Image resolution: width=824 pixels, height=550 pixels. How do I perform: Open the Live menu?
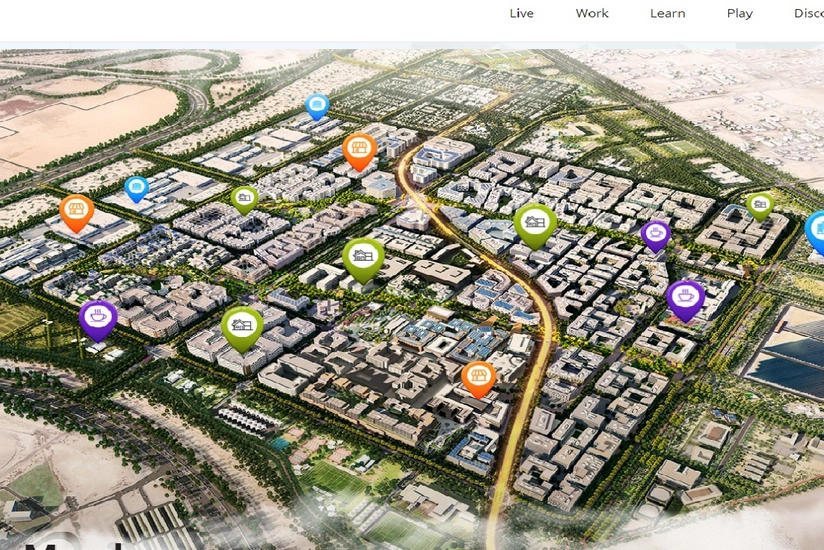pos(521,14)
